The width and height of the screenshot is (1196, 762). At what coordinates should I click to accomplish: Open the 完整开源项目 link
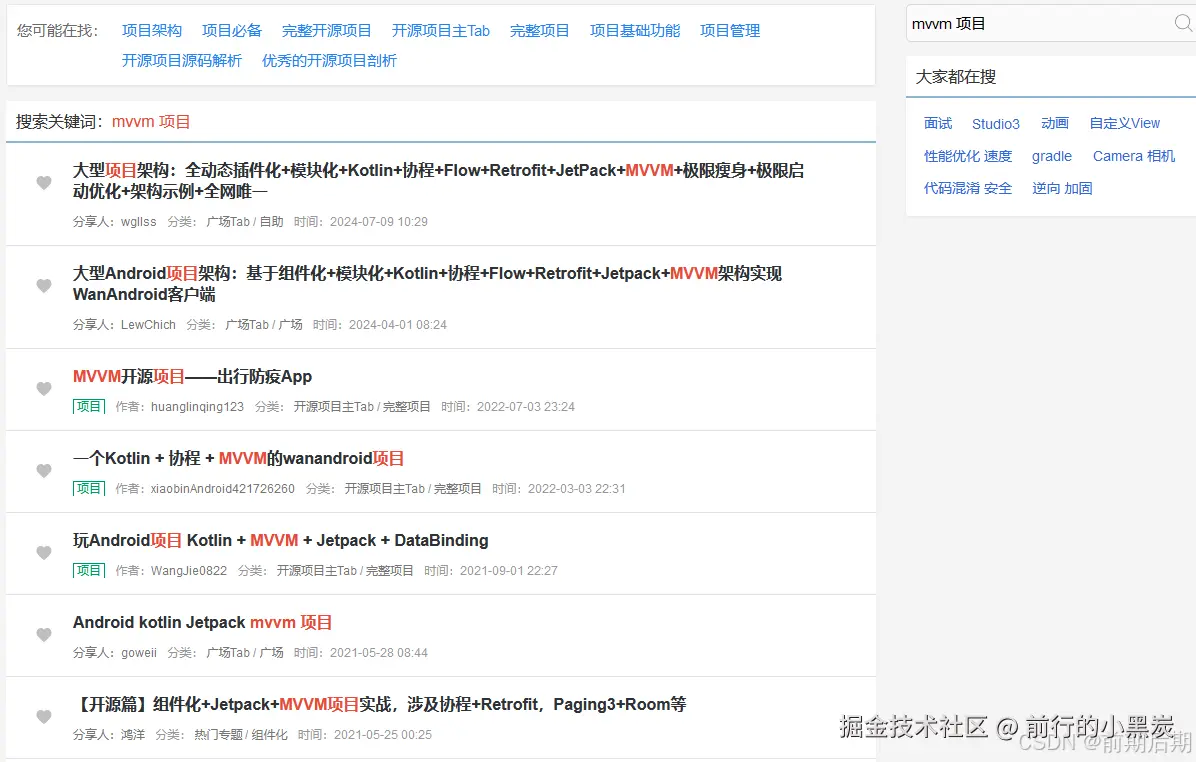tap(328, 30)
